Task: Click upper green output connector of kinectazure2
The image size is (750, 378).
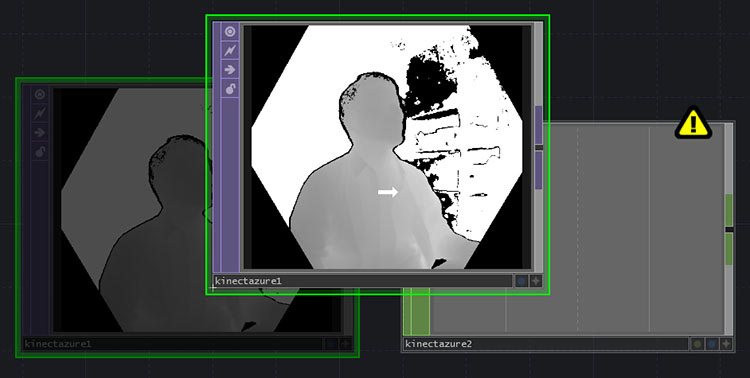Action: point(729,210)
